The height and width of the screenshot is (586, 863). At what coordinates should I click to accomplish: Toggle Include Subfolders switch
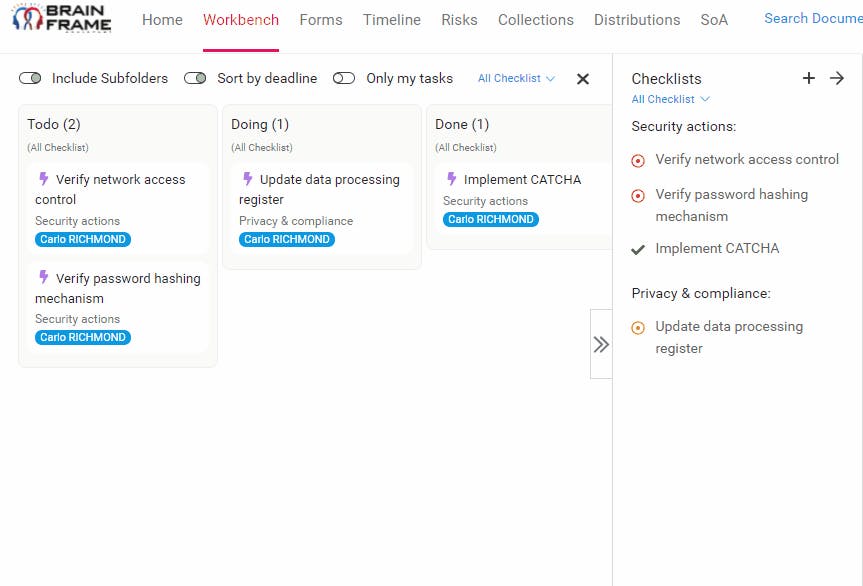[30, 78]
